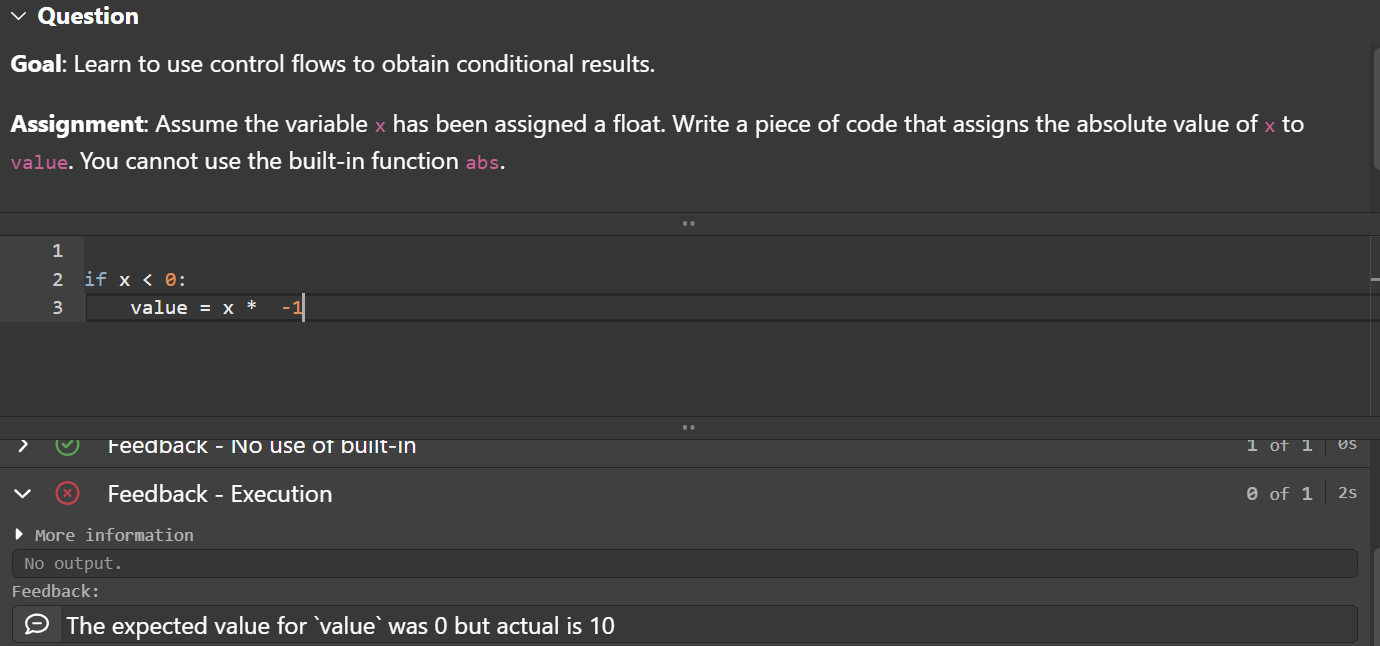The height and width of the screenshot is (646, 1380).
Task: Click the 0 of 1 score label
Action: pos(1279,493)
